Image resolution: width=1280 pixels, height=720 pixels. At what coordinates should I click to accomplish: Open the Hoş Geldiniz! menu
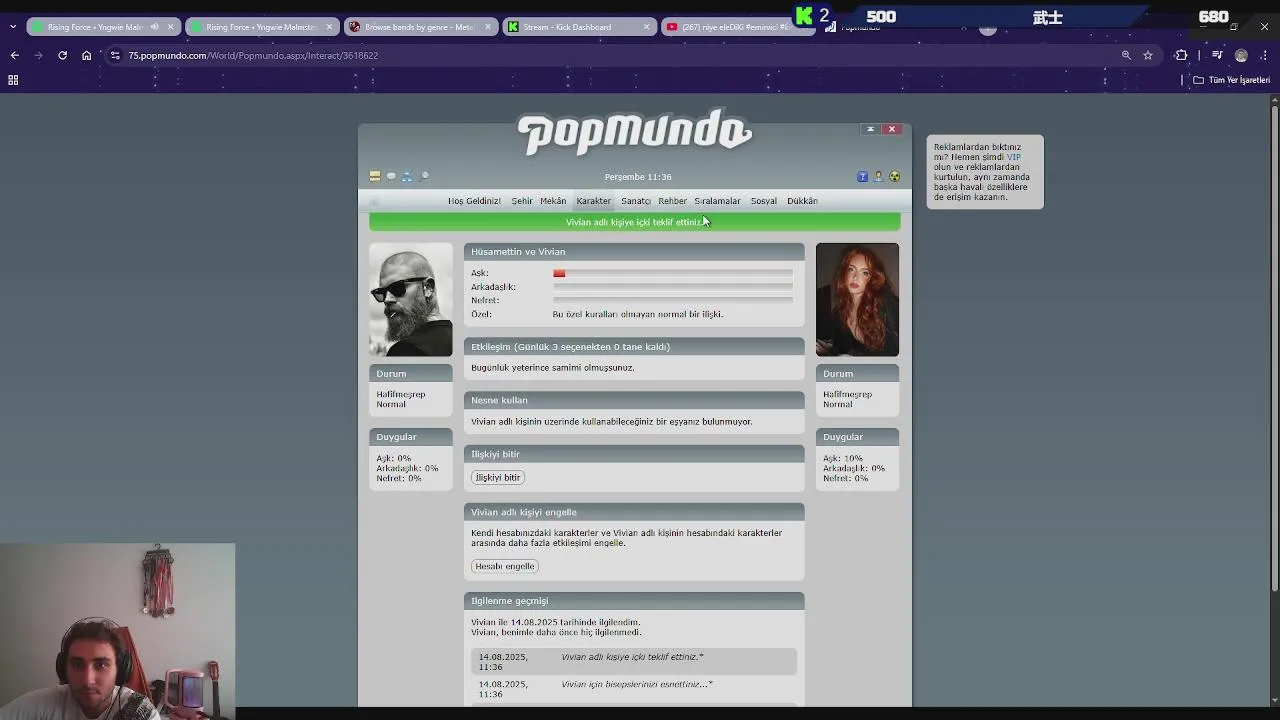coord(474,201)
